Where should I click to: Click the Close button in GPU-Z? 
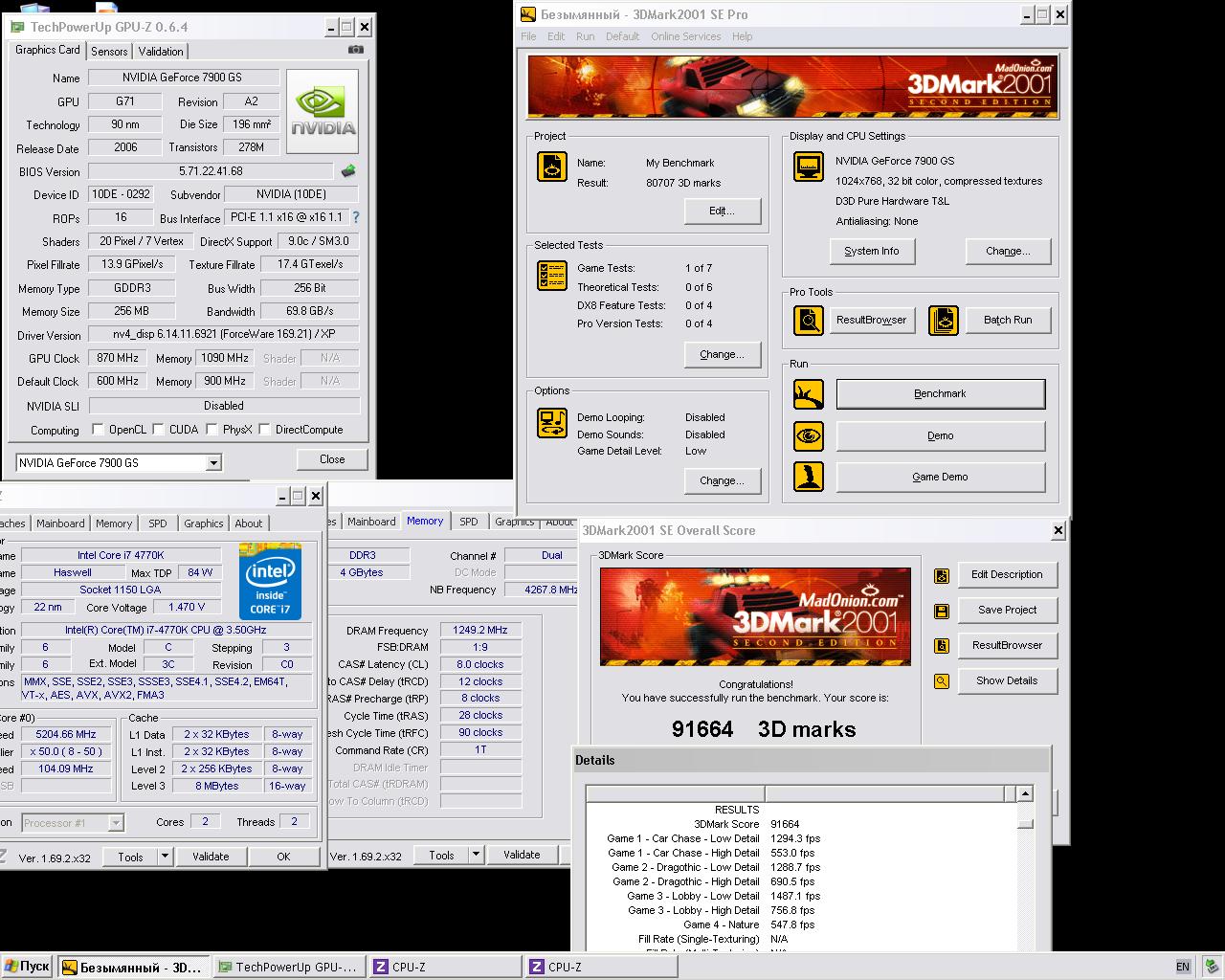click(x=332, y=459)
